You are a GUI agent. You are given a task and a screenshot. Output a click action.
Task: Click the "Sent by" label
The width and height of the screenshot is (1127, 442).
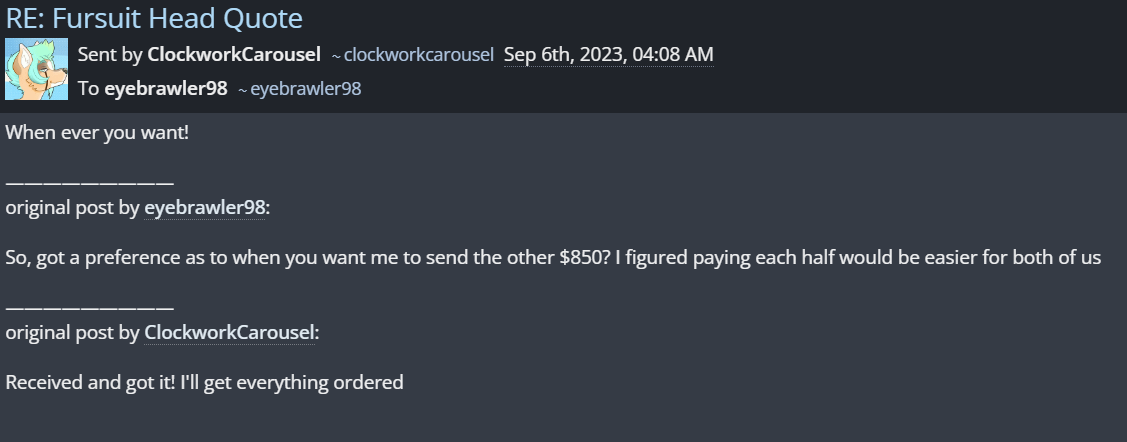tap(109, 54)
